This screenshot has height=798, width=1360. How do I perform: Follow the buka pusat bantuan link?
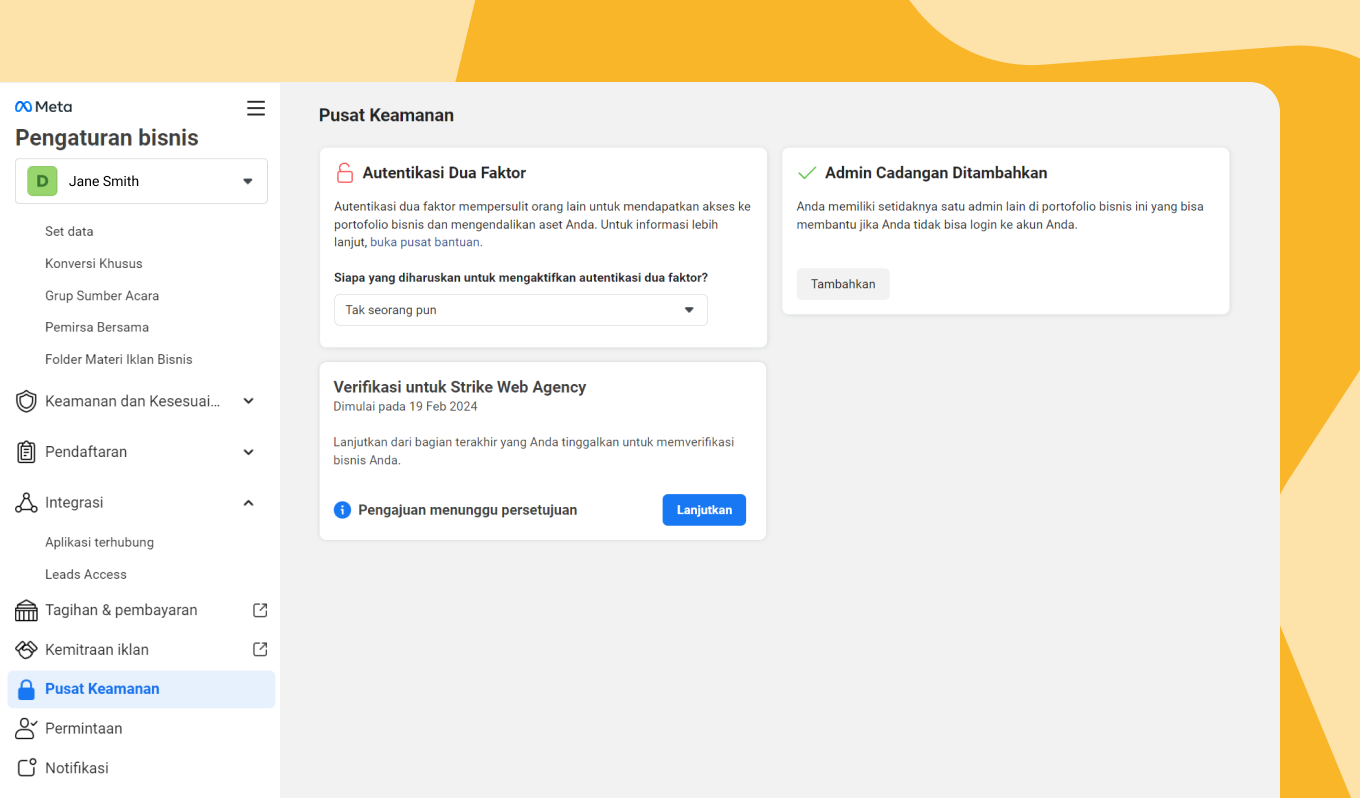[x=425, y=242]
